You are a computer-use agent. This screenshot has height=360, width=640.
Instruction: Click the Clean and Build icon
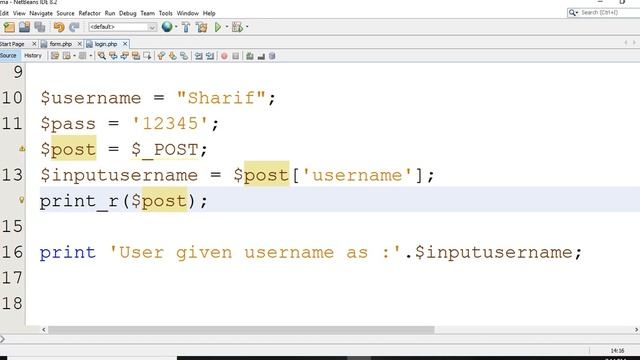point(201,27)
